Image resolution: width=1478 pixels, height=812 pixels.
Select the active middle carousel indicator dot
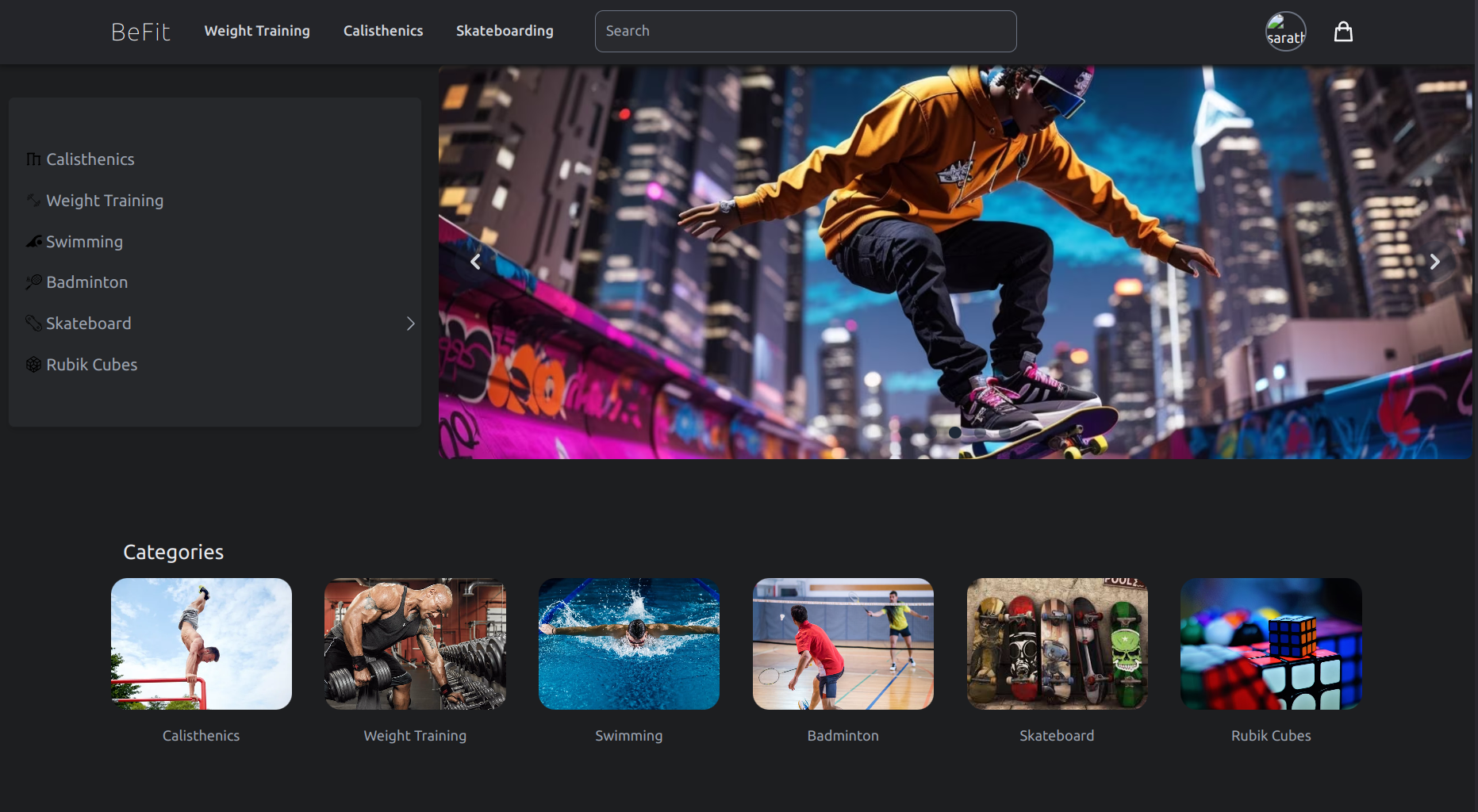(x=955, y=432)
